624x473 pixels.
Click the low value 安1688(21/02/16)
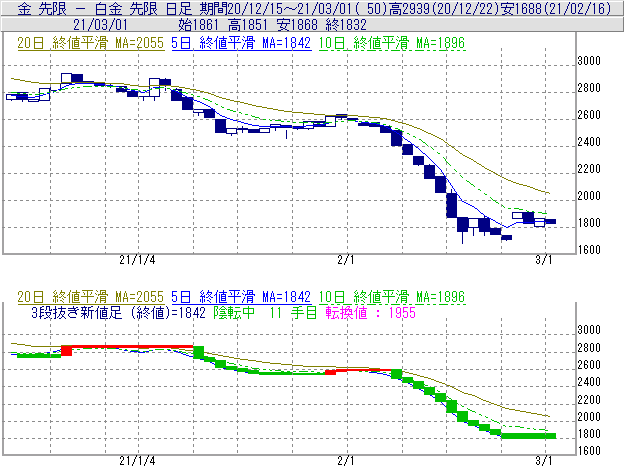coord(556,8)
